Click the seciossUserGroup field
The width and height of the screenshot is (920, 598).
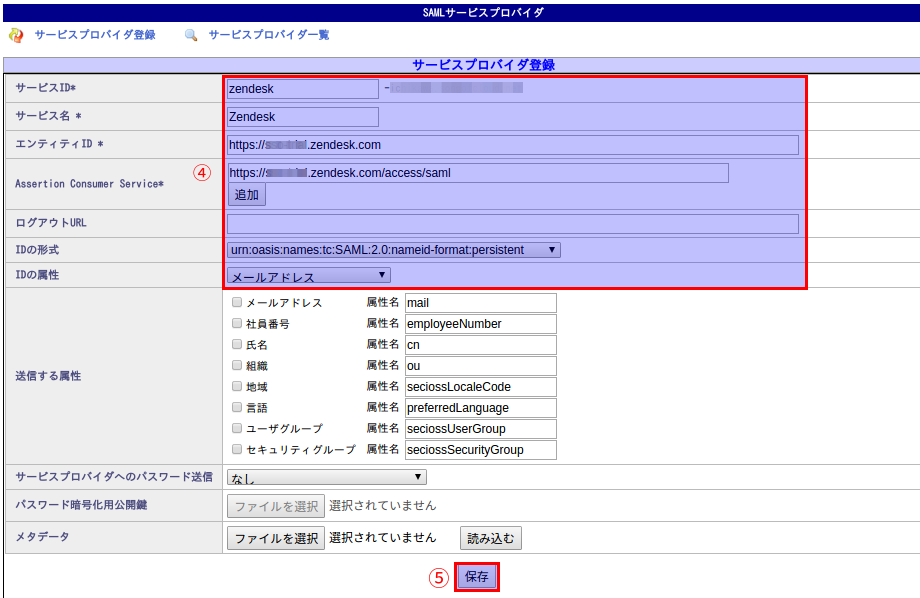point(481,429)
